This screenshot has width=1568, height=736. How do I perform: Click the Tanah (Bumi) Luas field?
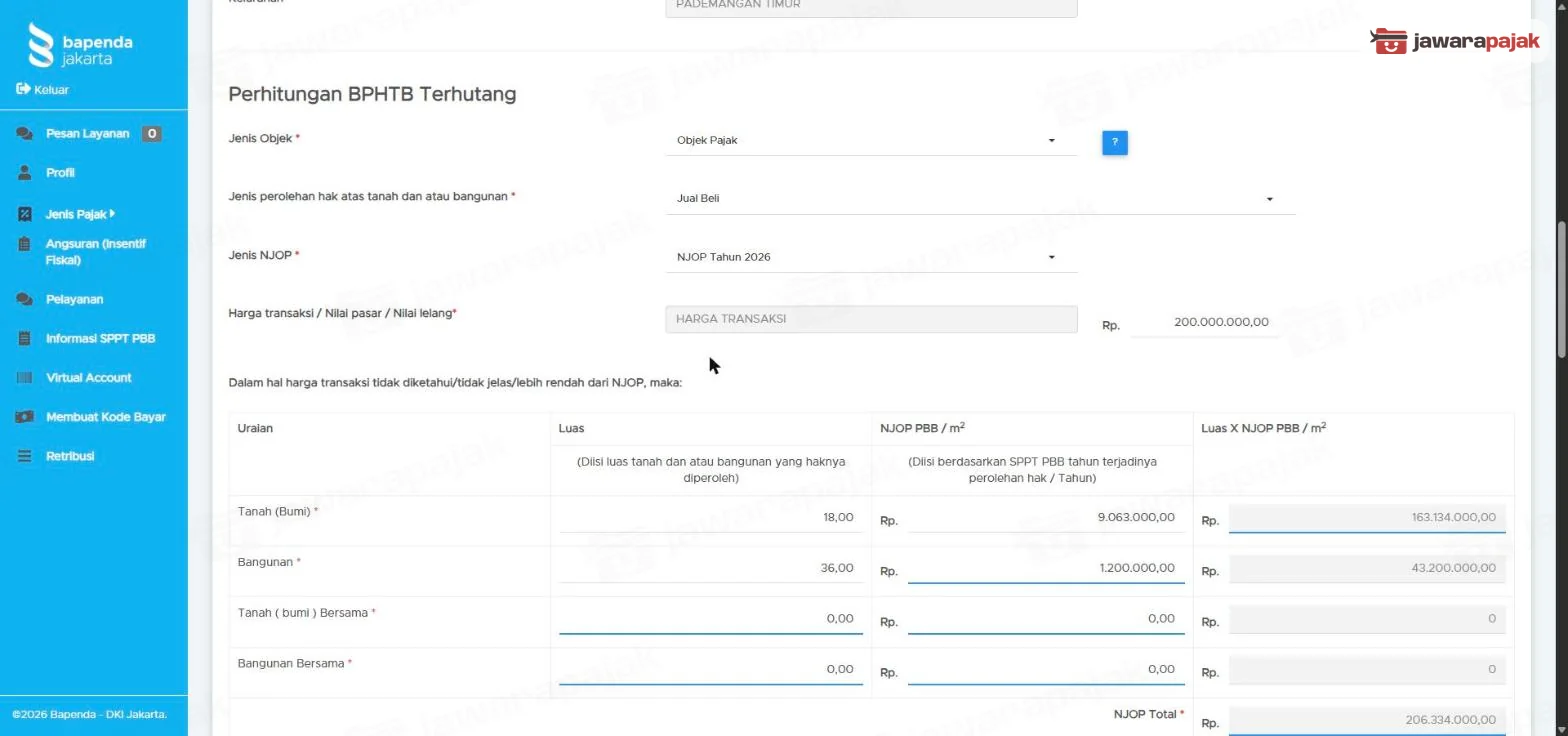(711, 518)
